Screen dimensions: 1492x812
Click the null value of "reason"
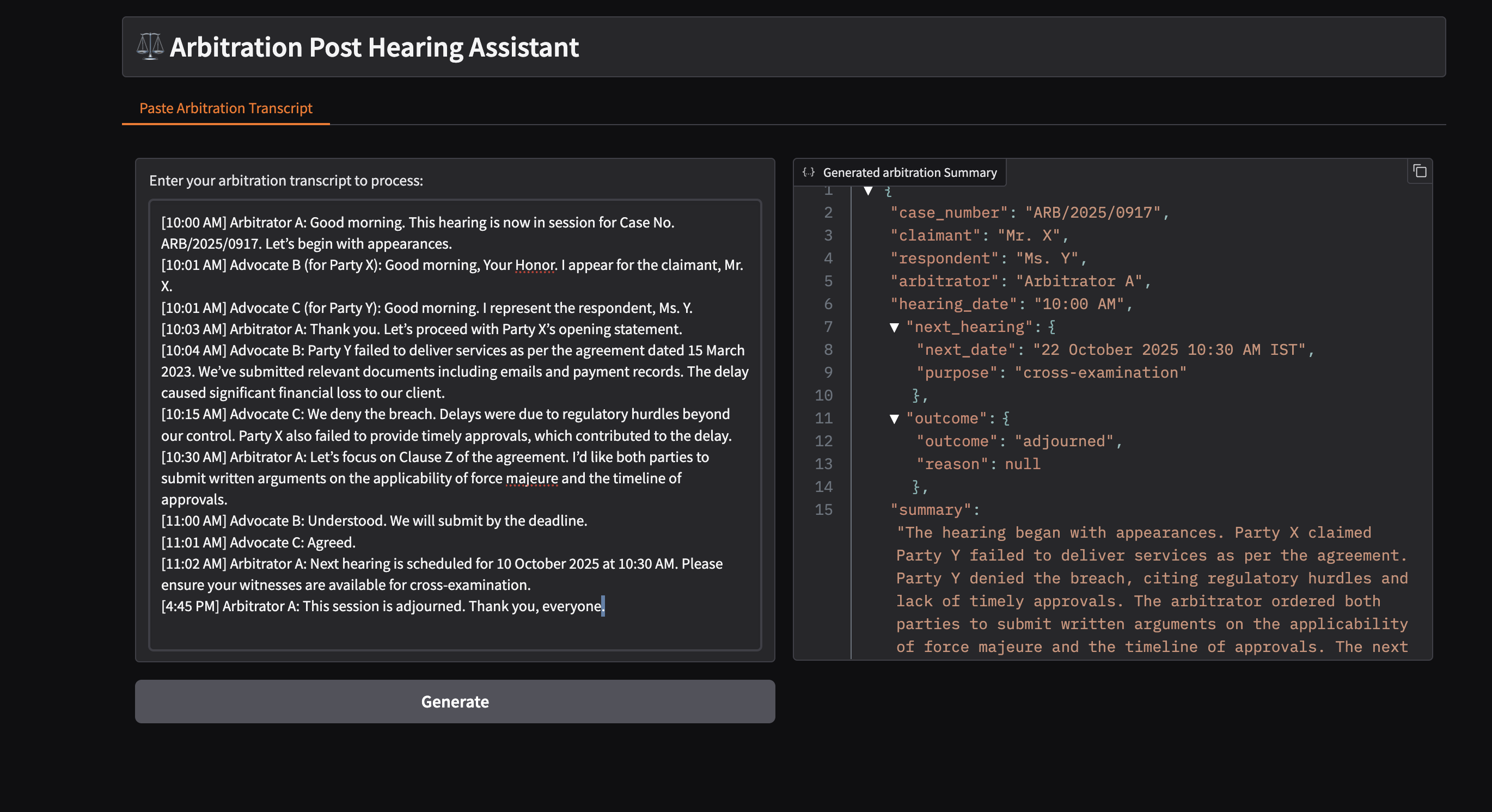point(1022,464)
